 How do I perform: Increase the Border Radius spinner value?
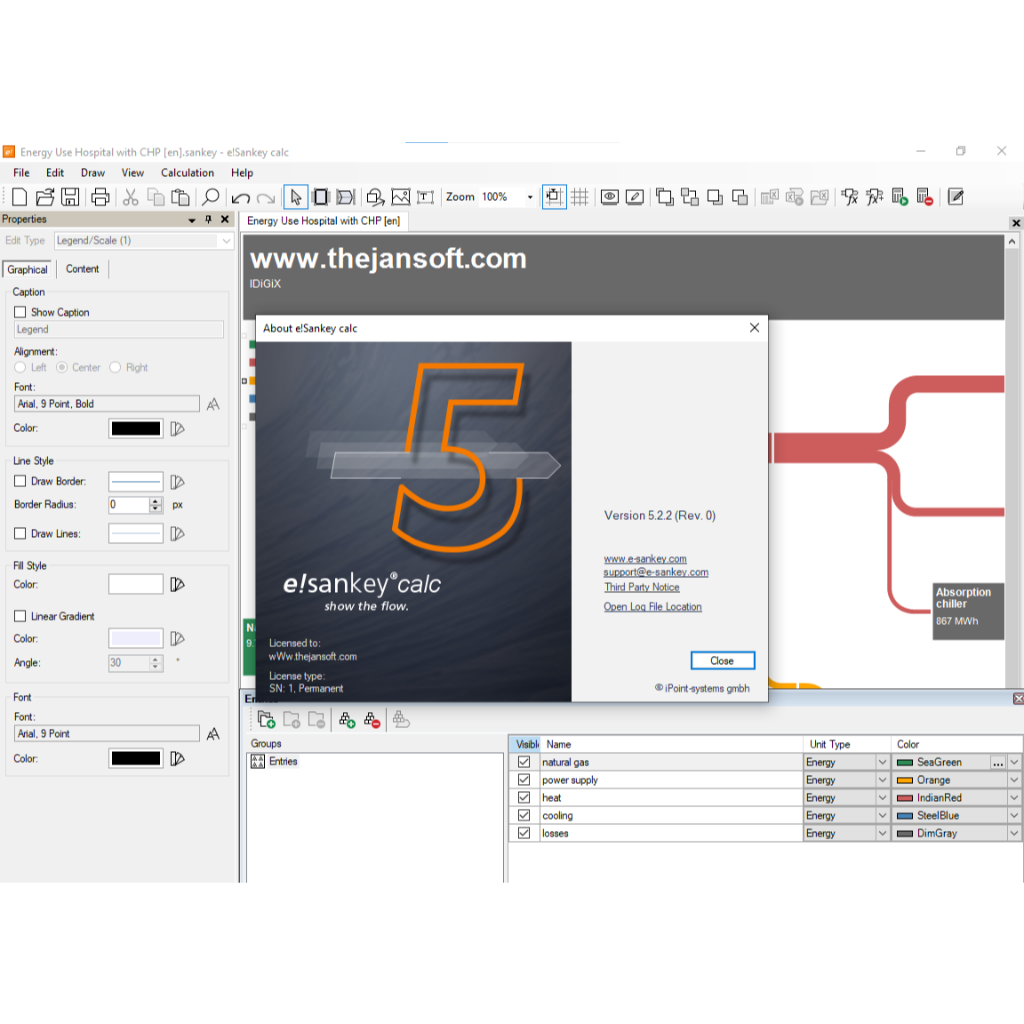coord(155,501)
